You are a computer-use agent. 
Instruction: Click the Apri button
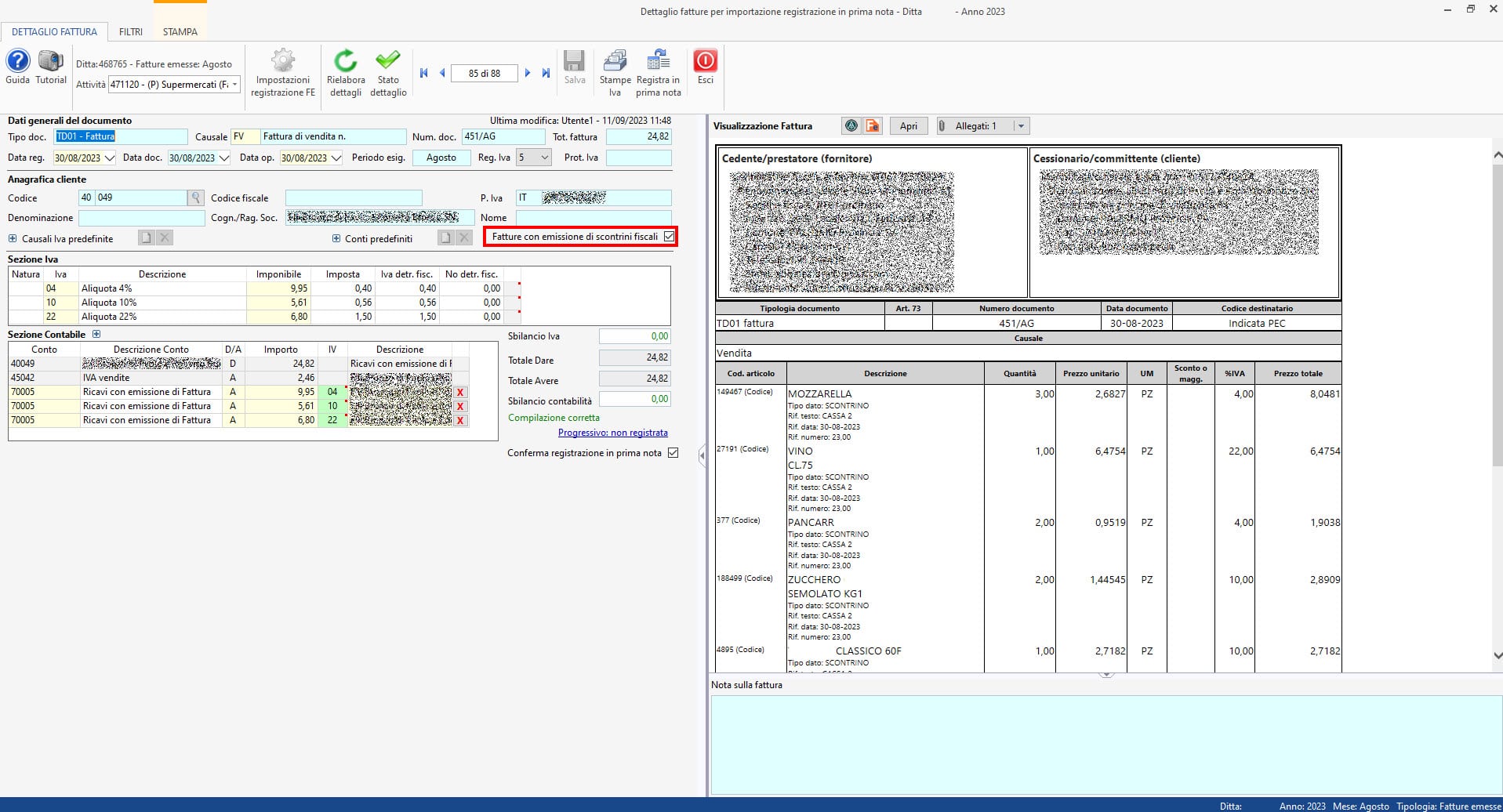click(908, 126)
